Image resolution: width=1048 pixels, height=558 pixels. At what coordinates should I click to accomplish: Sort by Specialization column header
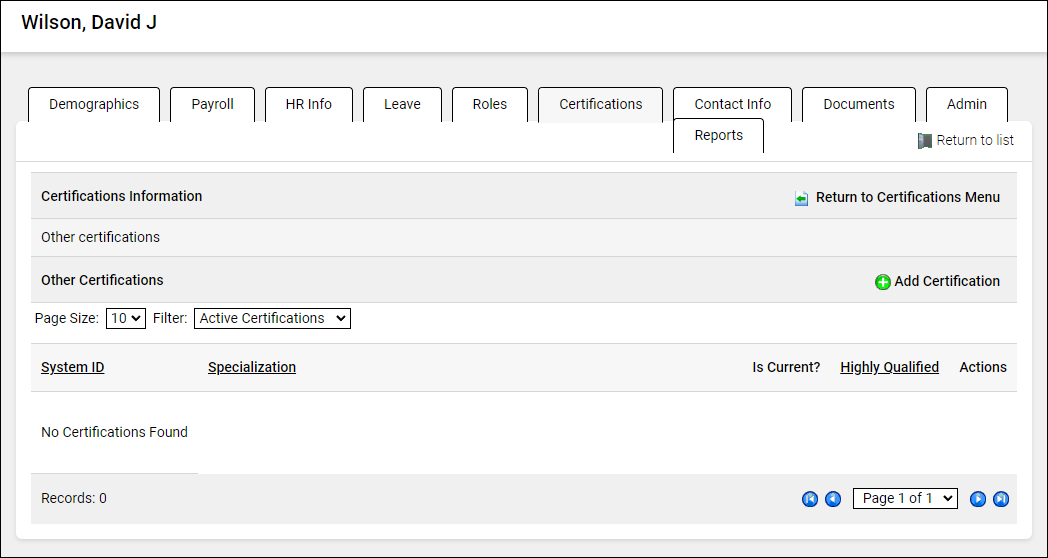[x=252, y=367]
